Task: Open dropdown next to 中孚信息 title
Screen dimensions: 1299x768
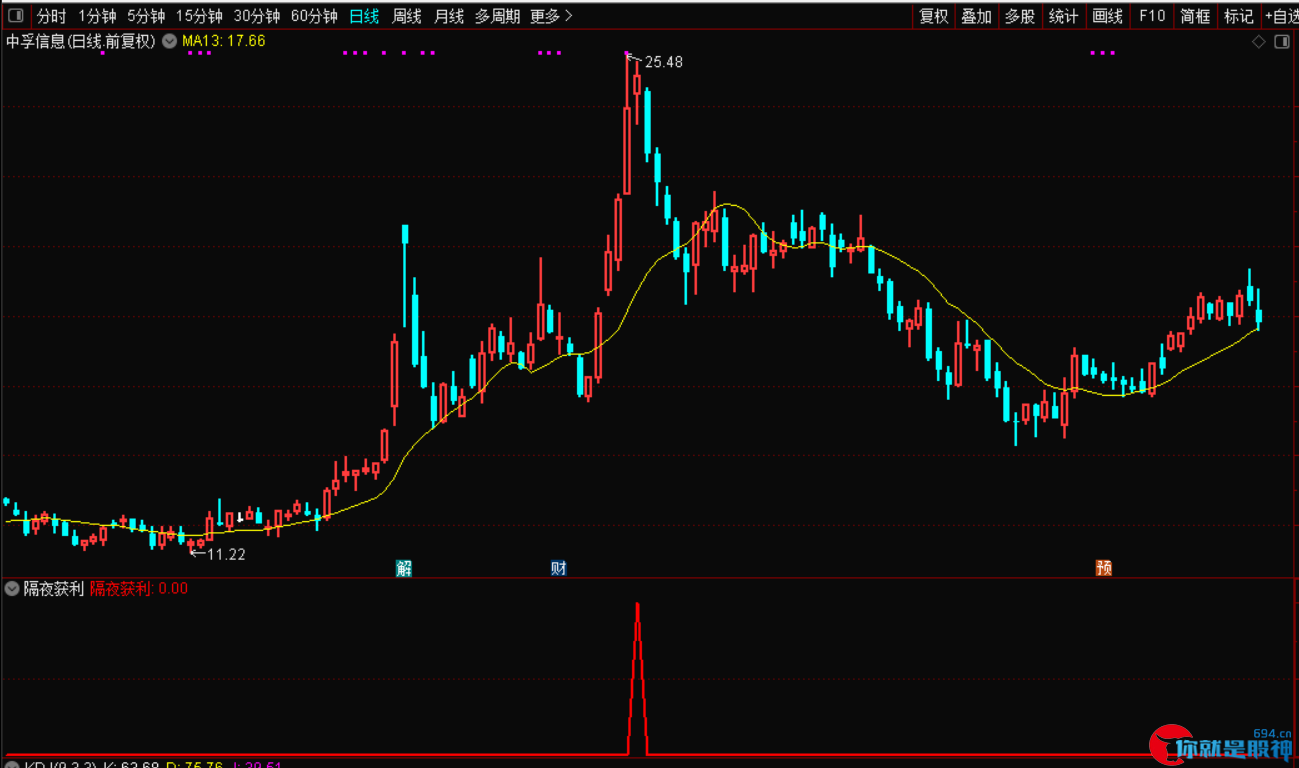Action: coord(169,41)
